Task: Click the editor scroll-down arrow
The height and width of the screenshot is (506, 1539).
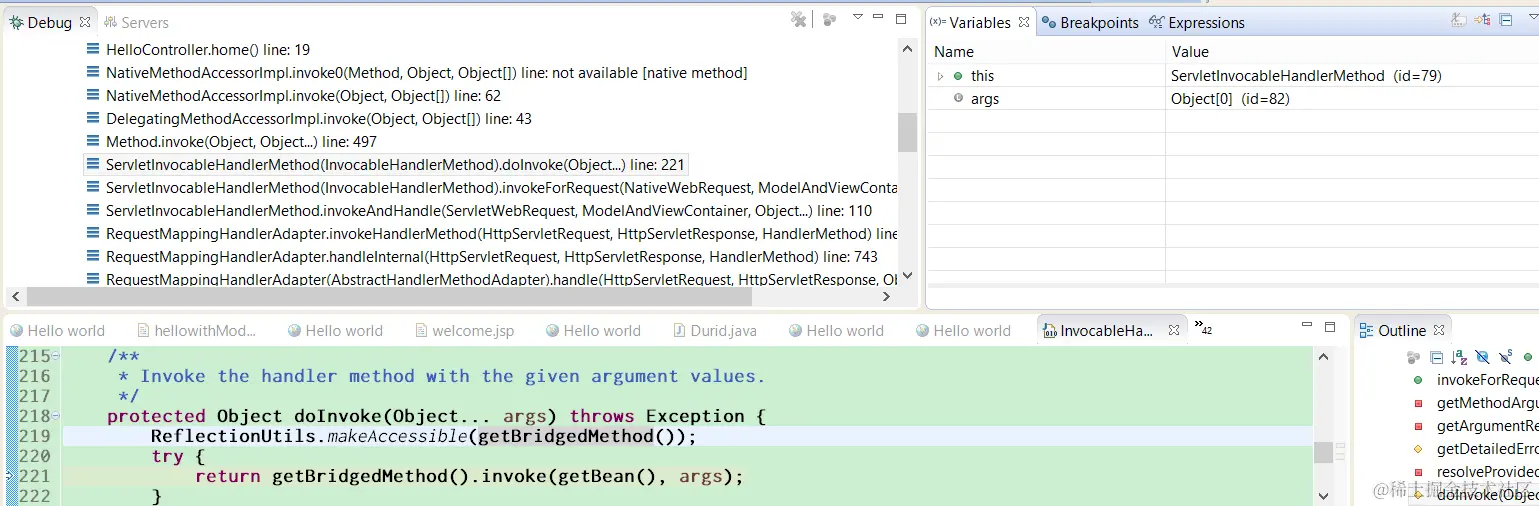Action: point(1324,495)
